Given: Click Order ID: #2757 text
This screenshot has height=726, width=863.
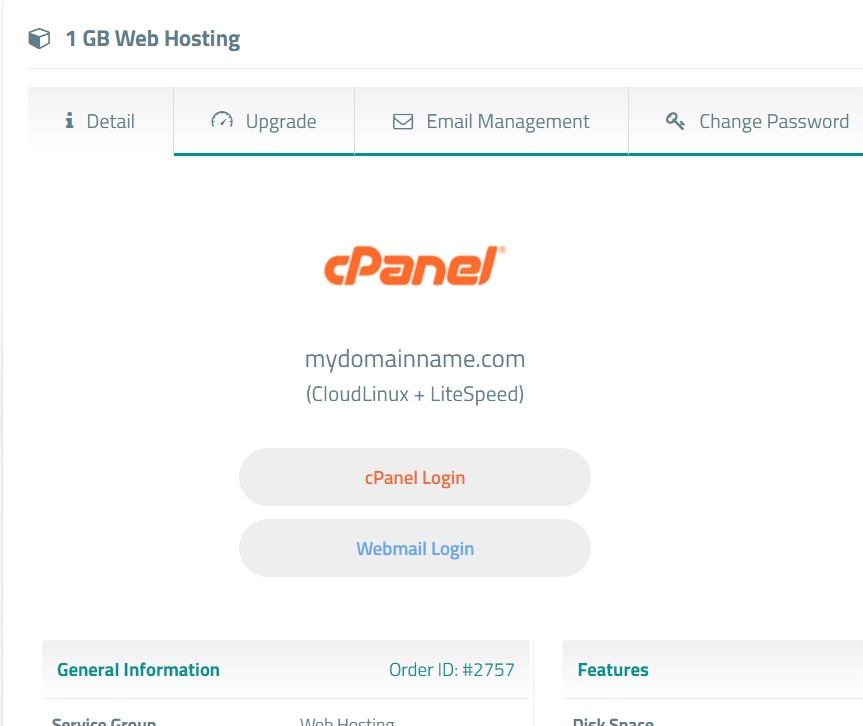Looking at the screenshot, I should point(452,670).
